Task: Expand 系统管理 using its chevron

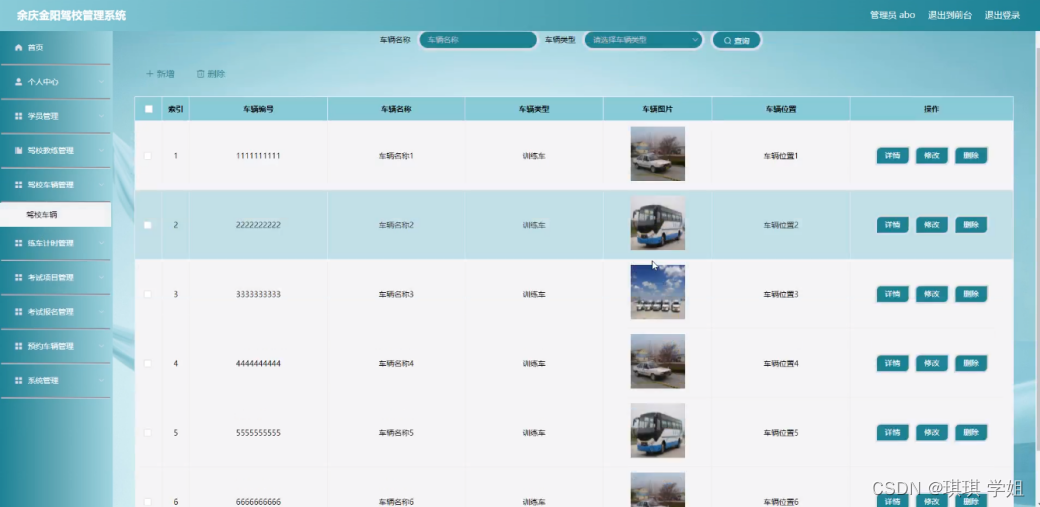Action: coord(101,381)
